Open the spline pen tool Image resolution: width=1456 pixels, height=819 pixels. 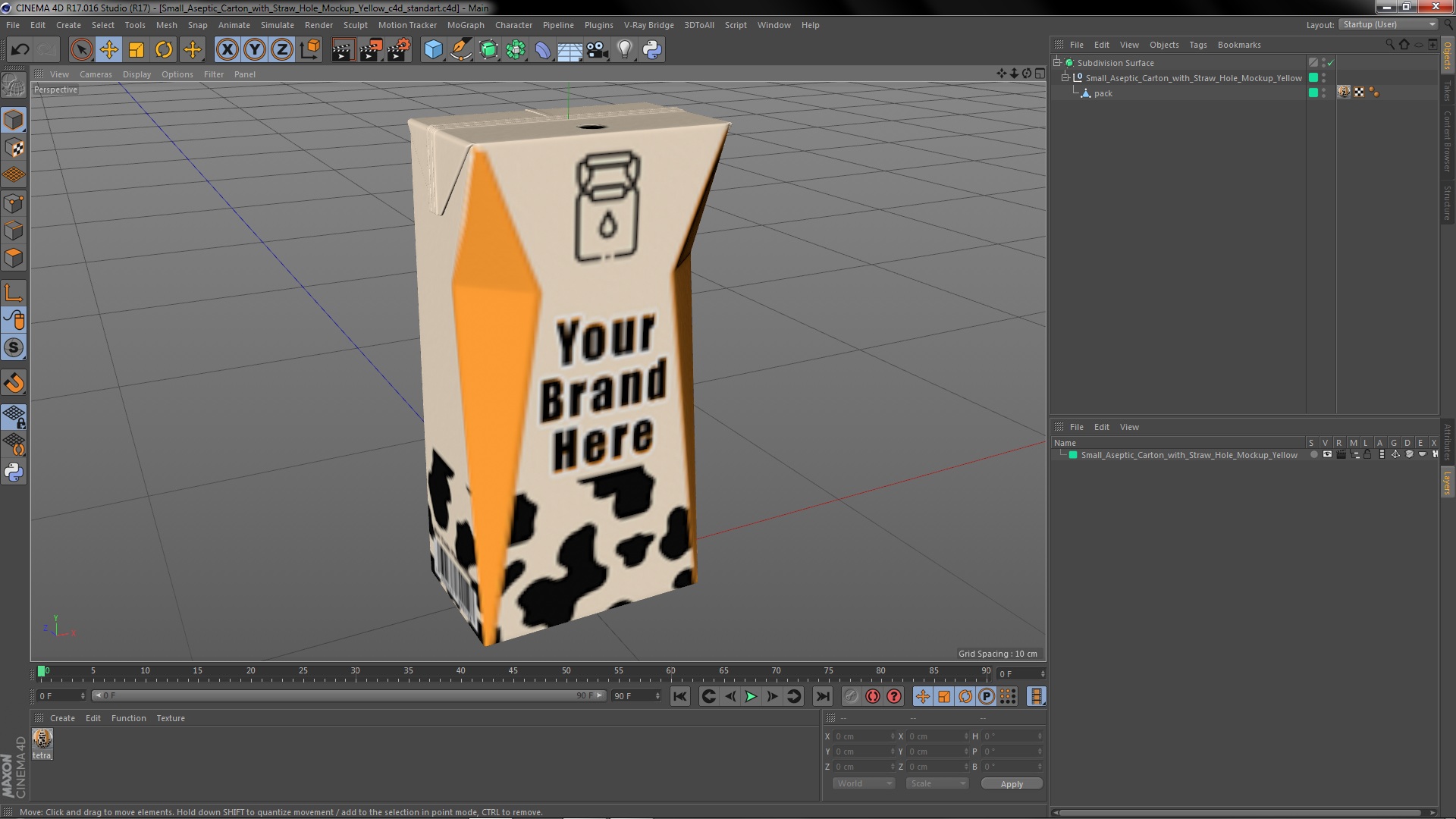tap(460, 50)
